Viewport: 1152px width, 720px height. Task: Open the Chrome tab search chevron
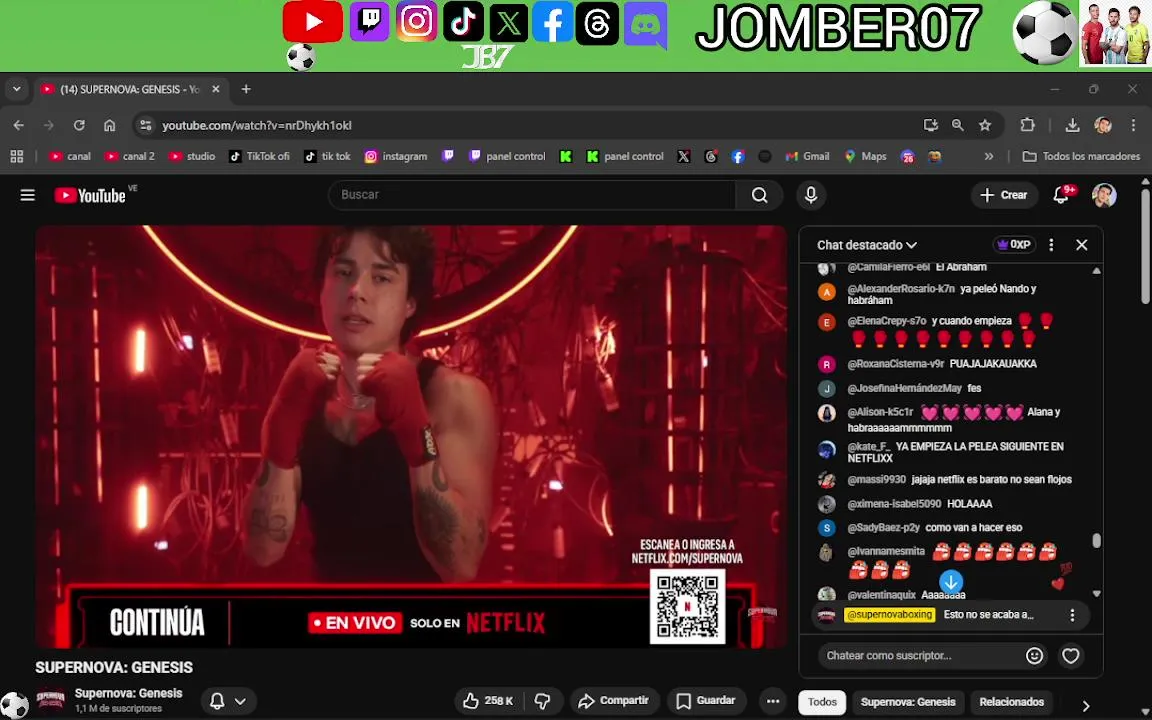tap(16, 89)
